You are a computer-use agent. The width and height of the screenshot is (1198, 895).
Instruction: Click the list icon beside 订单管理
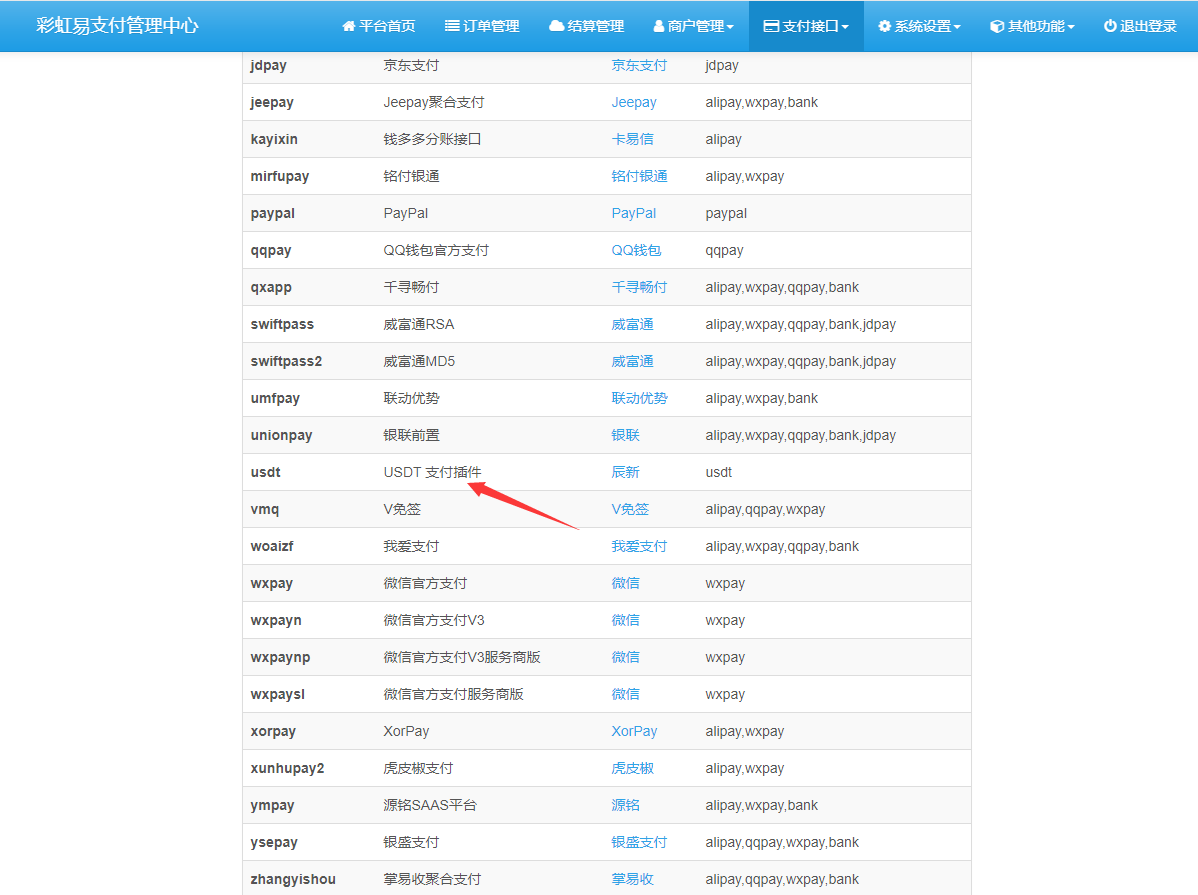pyautogui.click(x=452, y=26)
